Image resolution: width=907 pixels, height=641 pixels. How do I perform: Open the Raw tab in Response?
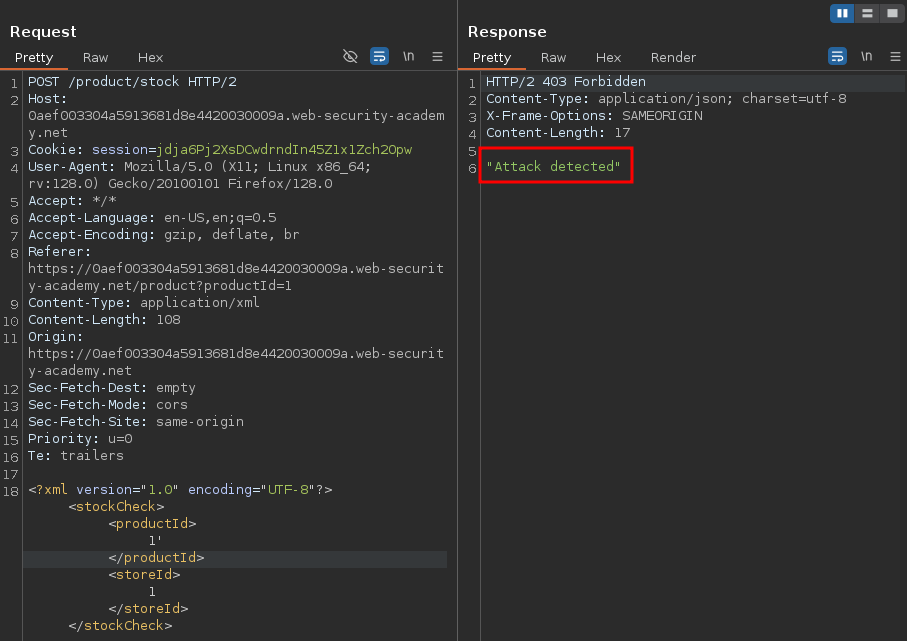point(554,58)
